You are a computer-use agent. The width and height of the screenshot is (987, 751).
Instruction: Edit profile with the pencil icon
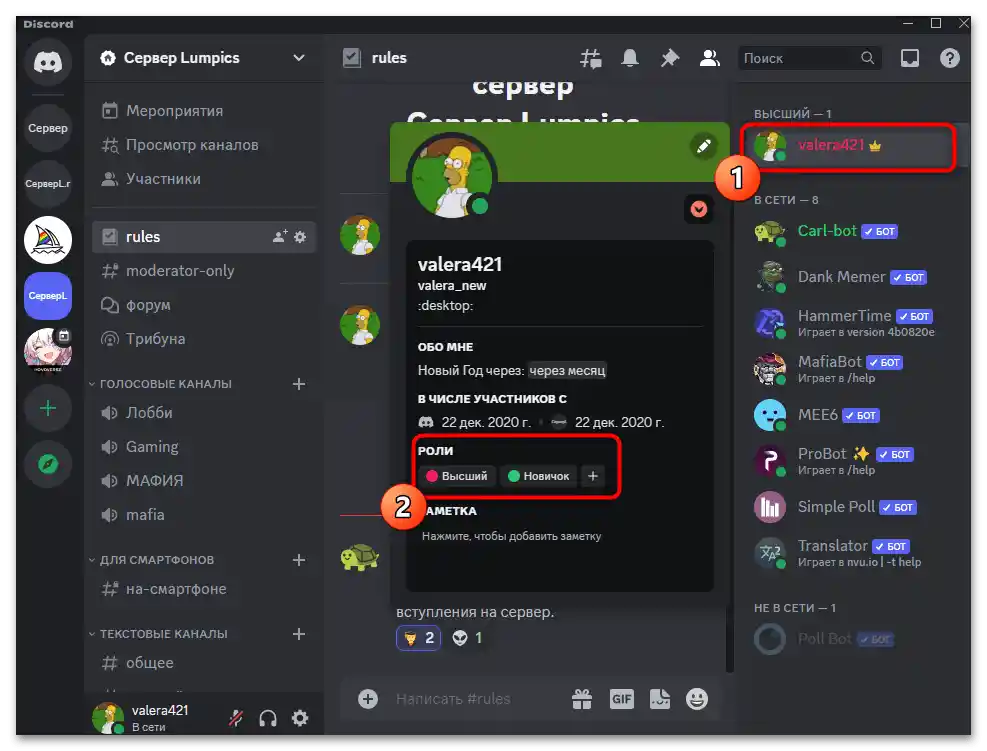tap(704, 146)
